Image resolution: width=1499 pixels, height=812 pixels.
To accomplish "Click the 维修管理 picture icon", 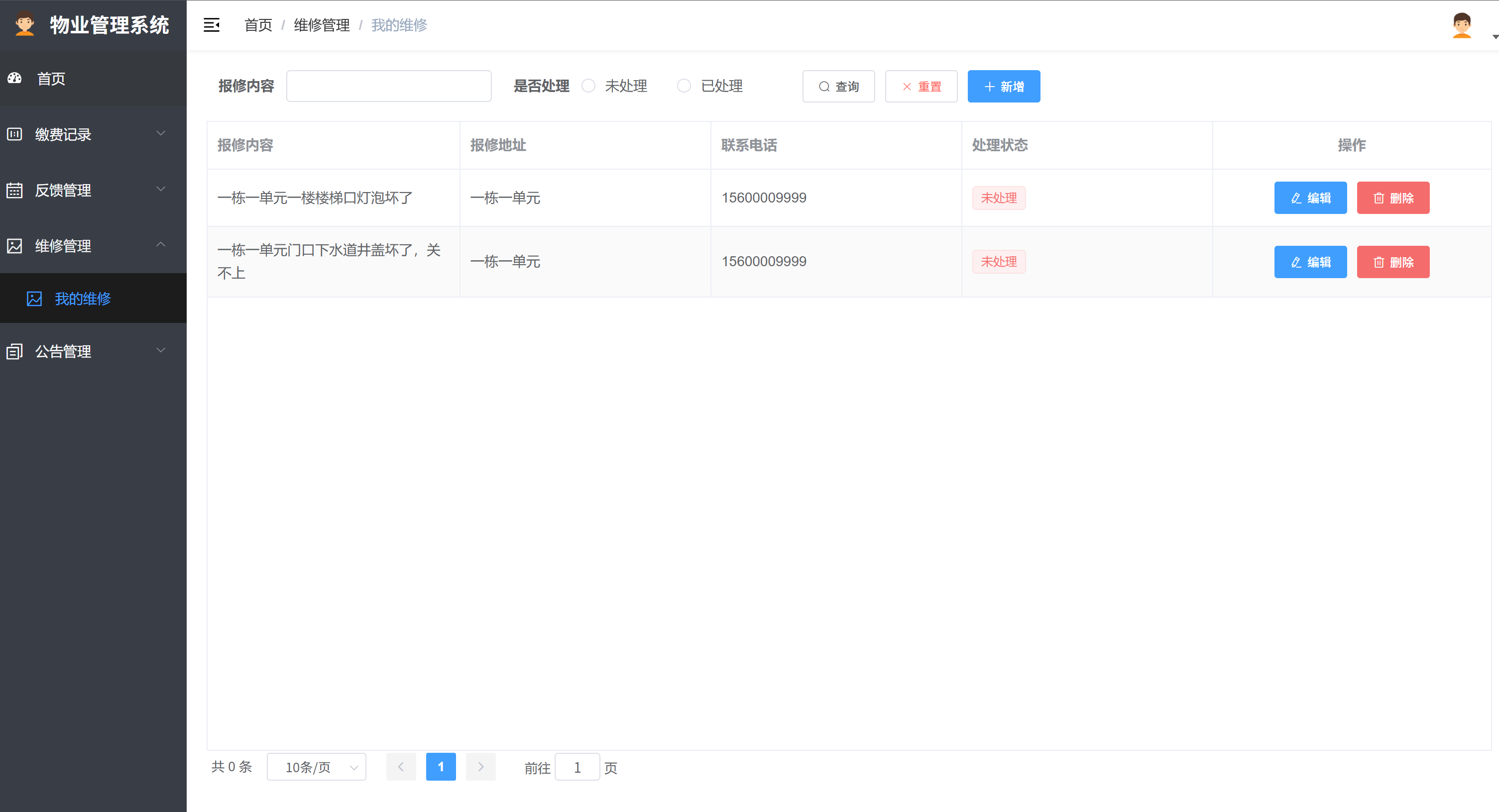I will tap(14, 246).
